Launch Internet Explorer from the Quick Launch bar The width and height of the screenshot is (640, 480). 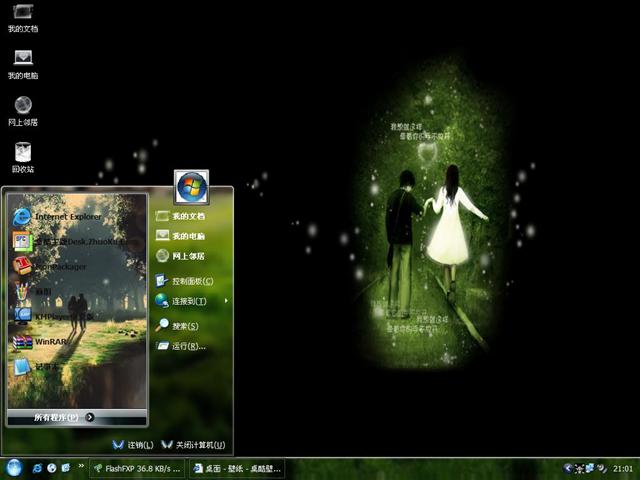(x=37, y=468)
